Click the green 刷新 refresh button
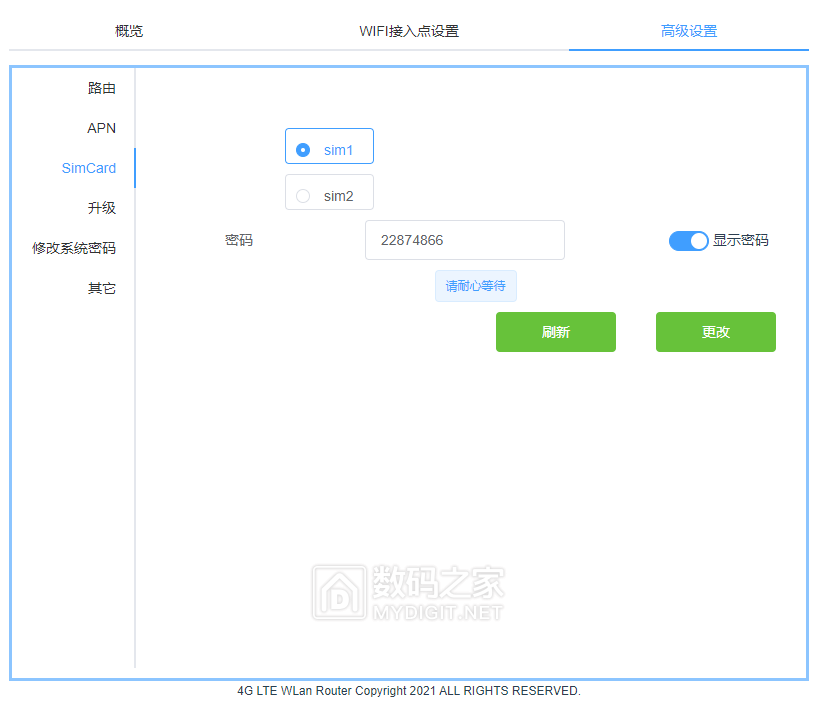Screen dimensions: 818x714 556,332
